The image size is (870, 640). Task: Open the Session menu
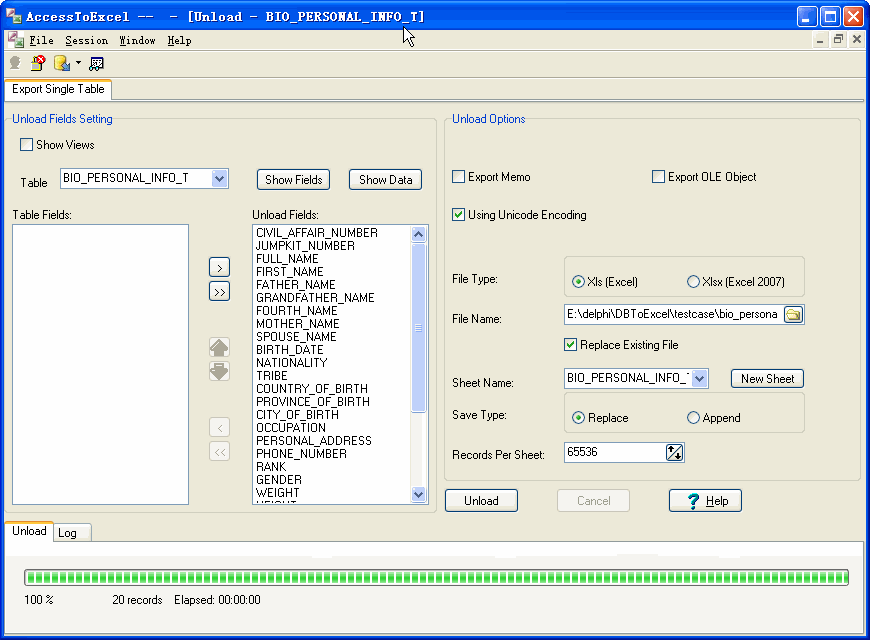pyautogui.click(x=87, y=41)
